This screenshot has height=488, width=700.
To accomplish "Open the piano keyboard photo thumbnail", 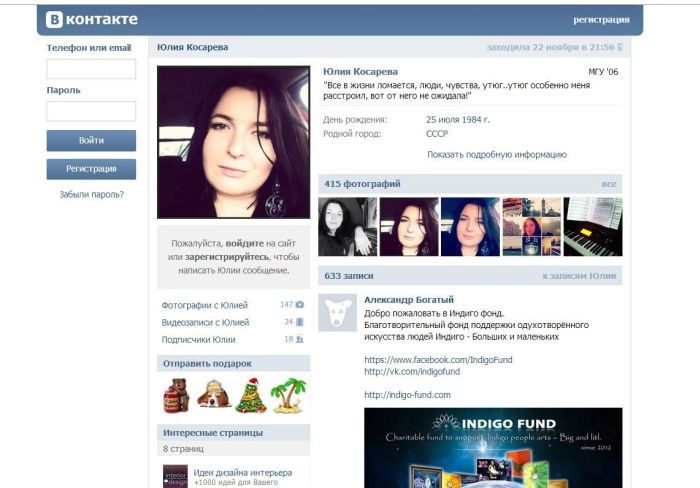I will pyautogui.click(x=593, y=227).
